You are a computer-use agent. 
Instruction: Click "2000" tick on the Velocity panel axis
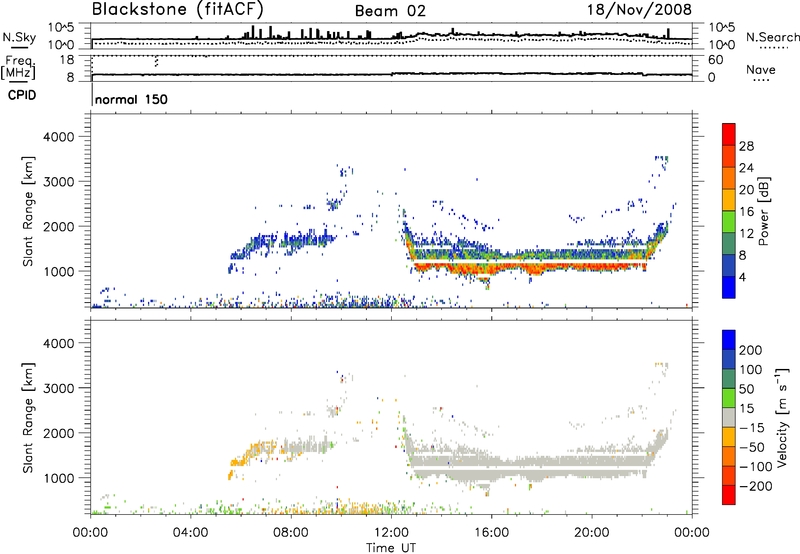59,433
